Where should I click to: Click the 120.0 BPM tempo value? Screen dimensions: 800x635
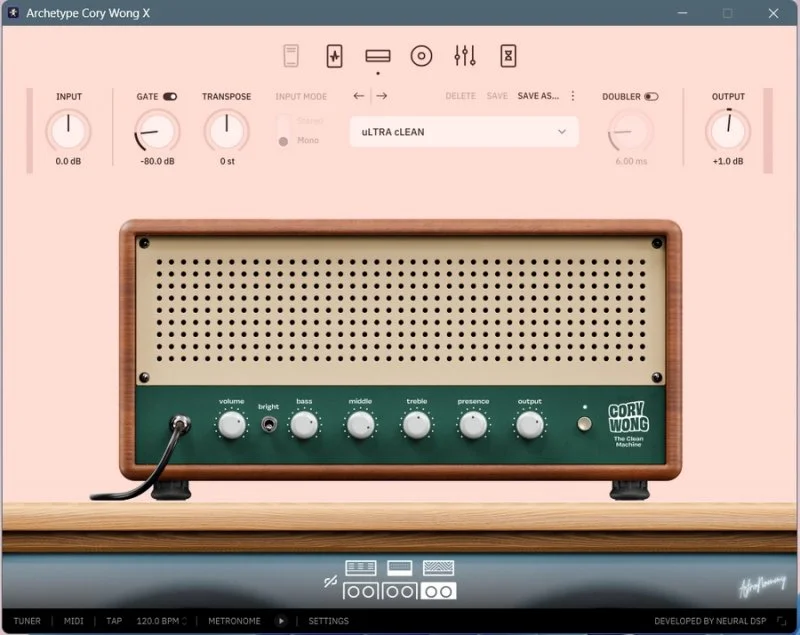pos(158,621)
